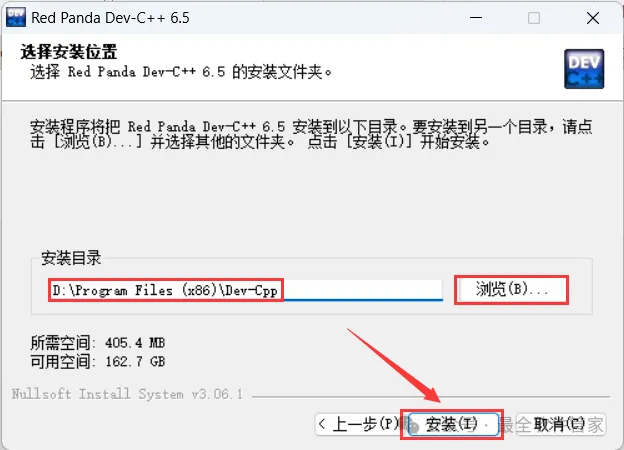
Task: Click the 所需空间 405.4 MB text
Action: pos(98,343)
